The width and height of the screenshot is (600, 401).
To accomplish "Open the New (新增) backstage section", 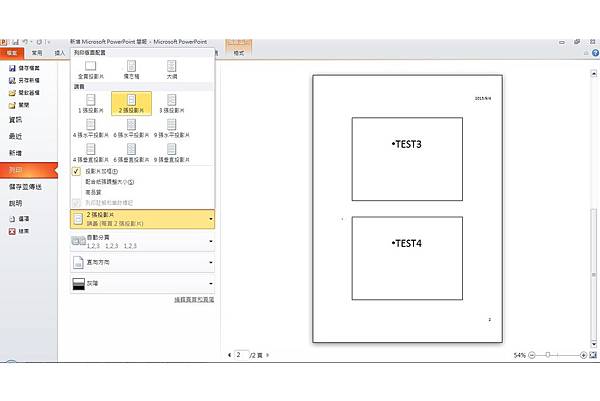I will click(x=16, y=153).
